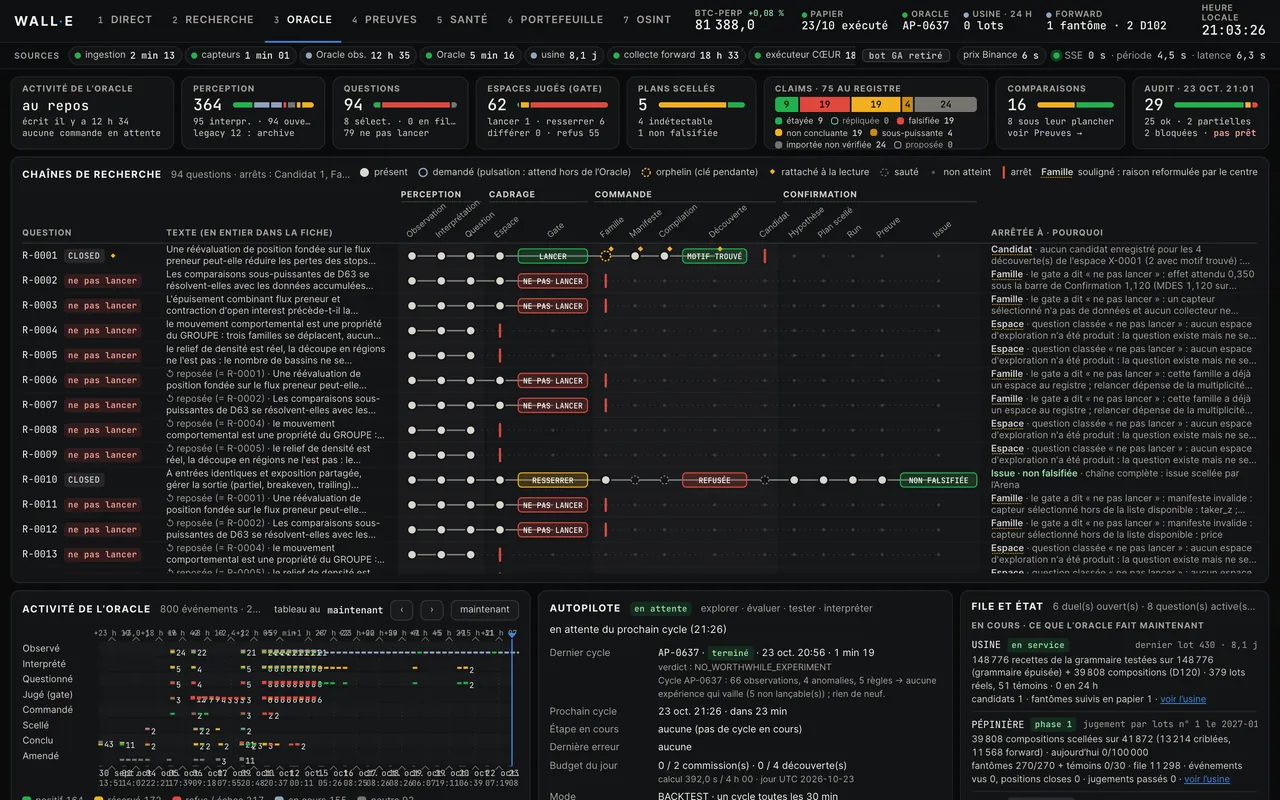Image resolution: width=1280 pixels, height=800 pixels.
Task: Click the MOTIF TROUVÉ node in R-0001
Action: [x=714, y=256]
